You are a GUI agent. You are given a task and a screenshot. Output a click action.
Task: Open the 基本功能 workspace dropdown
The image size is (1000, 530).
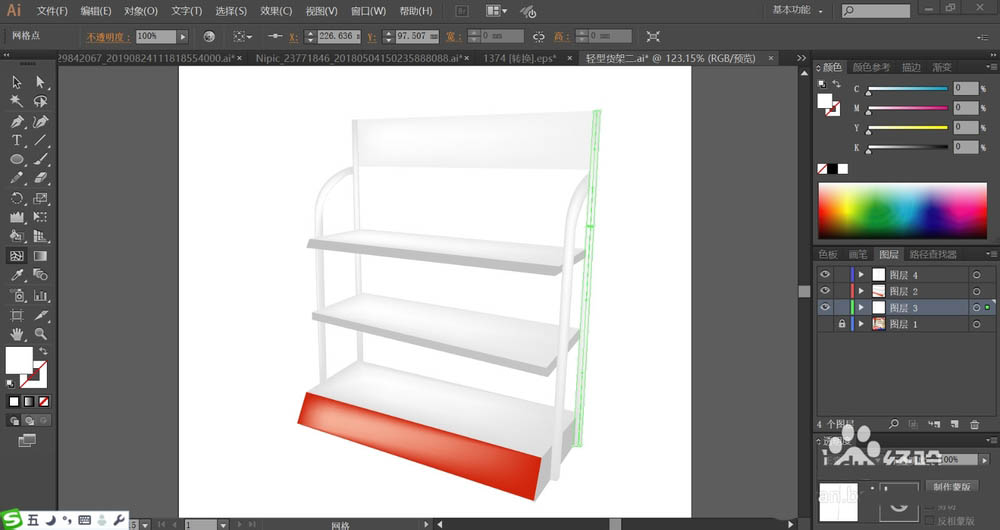point(797,10)
